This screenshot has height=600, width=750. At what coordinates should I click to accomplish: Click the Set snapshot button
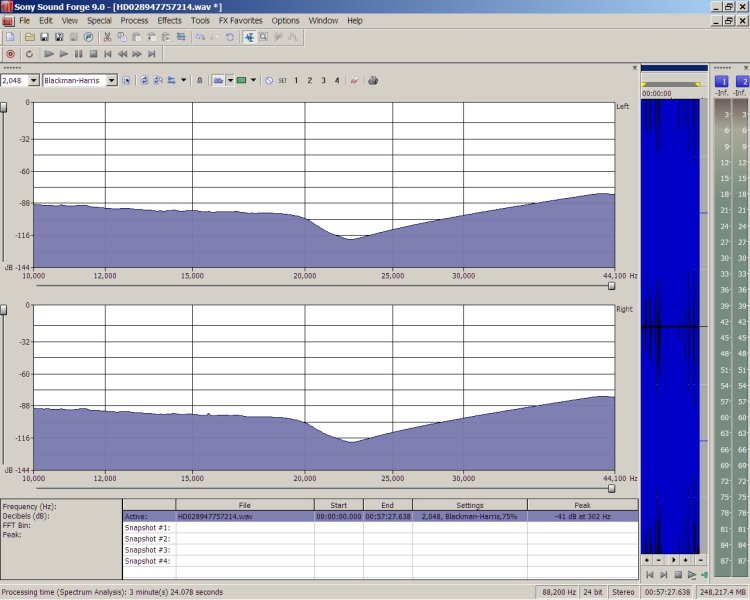tap(282, 80)
